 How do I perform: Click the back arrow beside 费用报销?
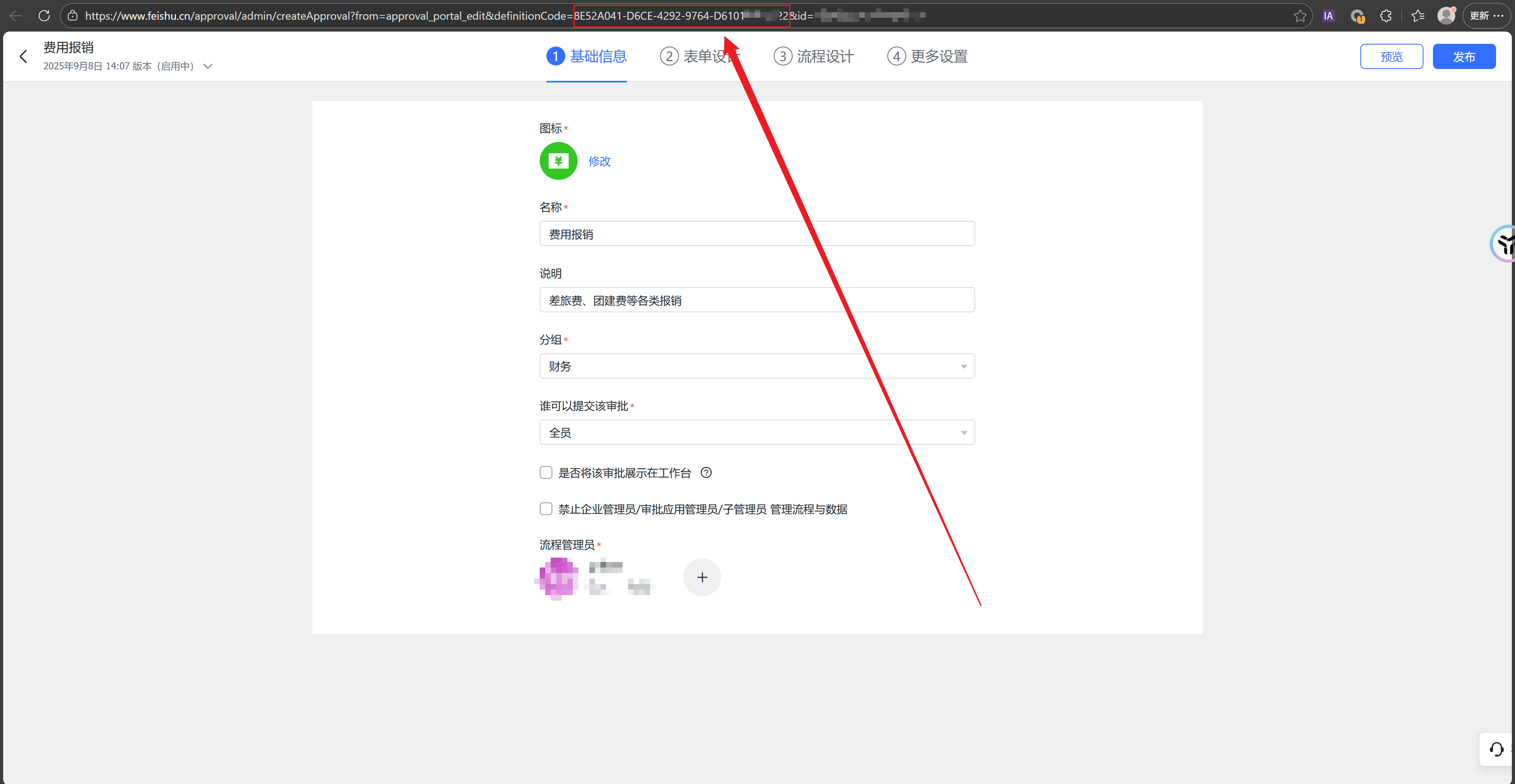point(24,56)
